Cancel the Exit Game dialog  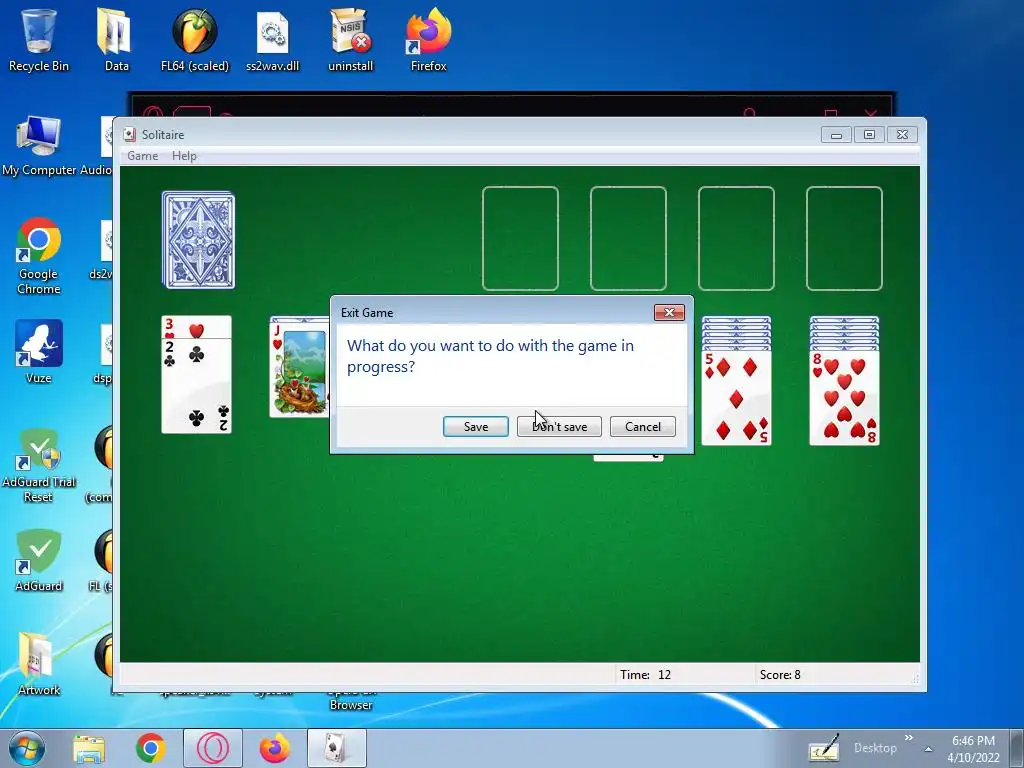coord(643,426)
